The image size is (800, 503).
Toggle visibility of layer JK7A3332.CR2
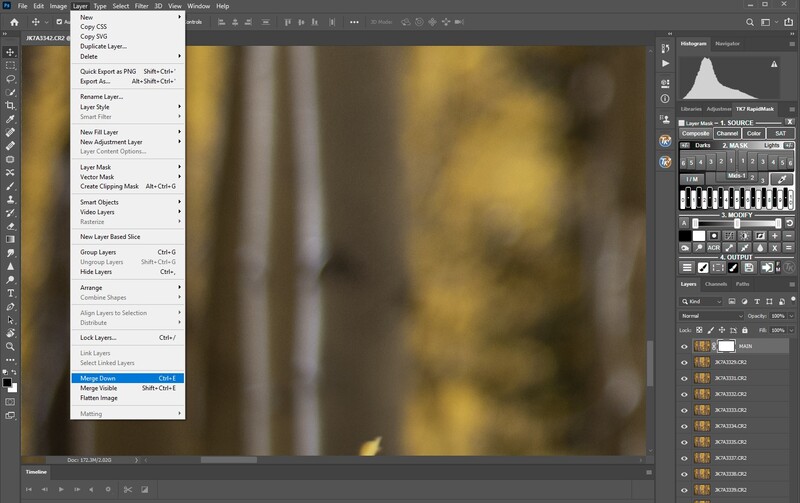(x=684, y=394)
